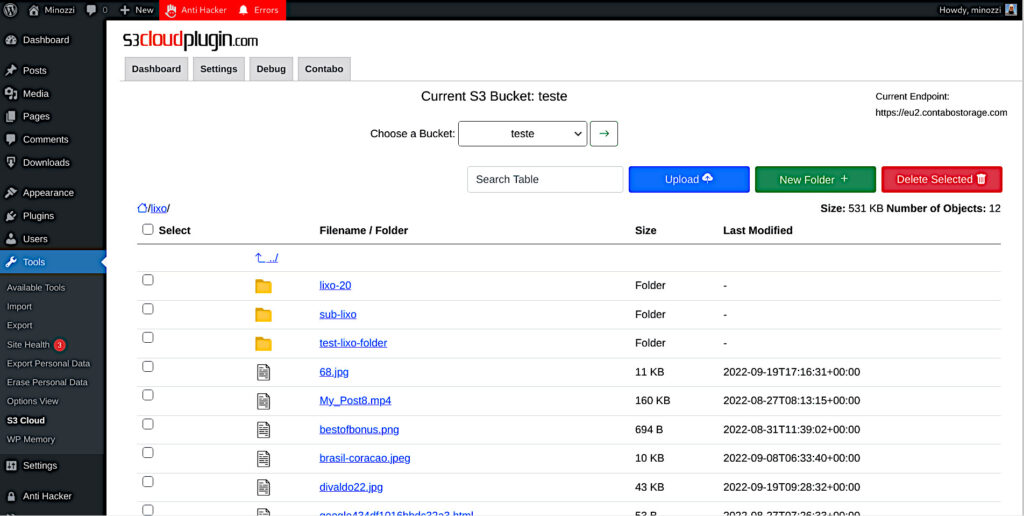
Task: Check the box for test-lixo-folder
Action: coord(148,337)
